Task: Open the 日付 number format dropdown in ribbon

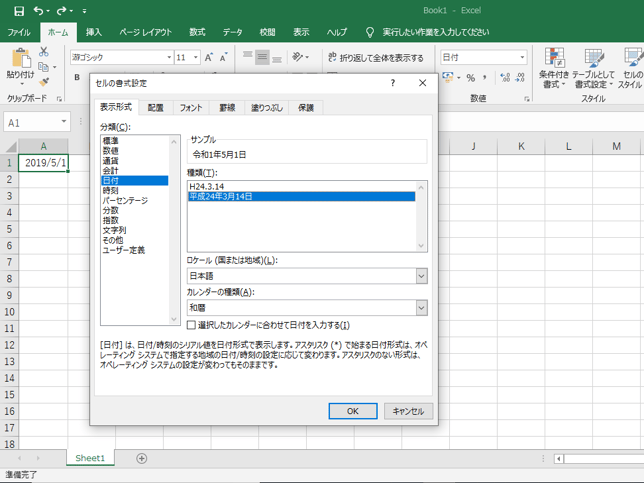Action: point(522,58)
